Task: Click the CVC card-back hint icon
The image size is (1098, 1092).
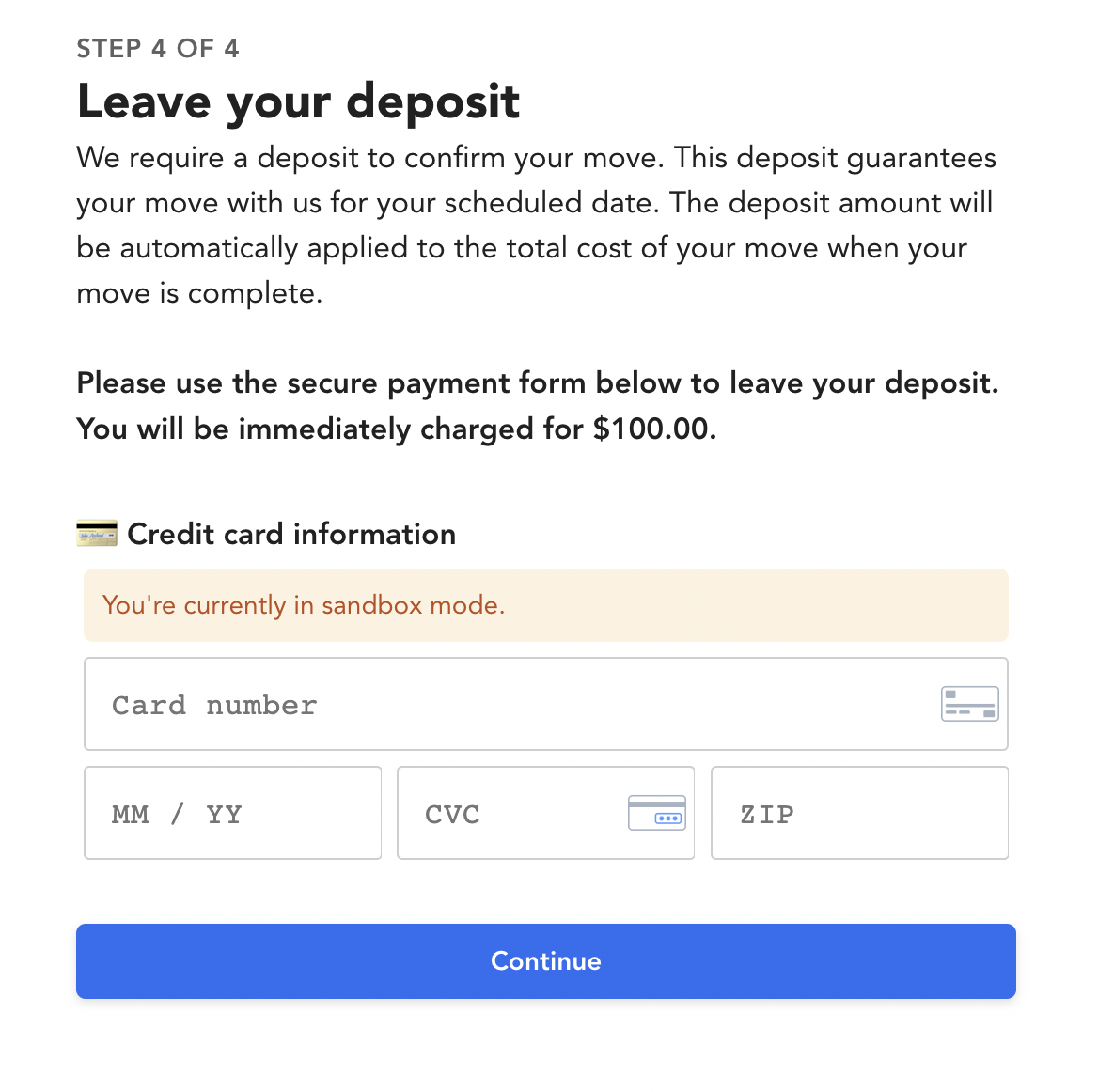Action: point(657,813)
